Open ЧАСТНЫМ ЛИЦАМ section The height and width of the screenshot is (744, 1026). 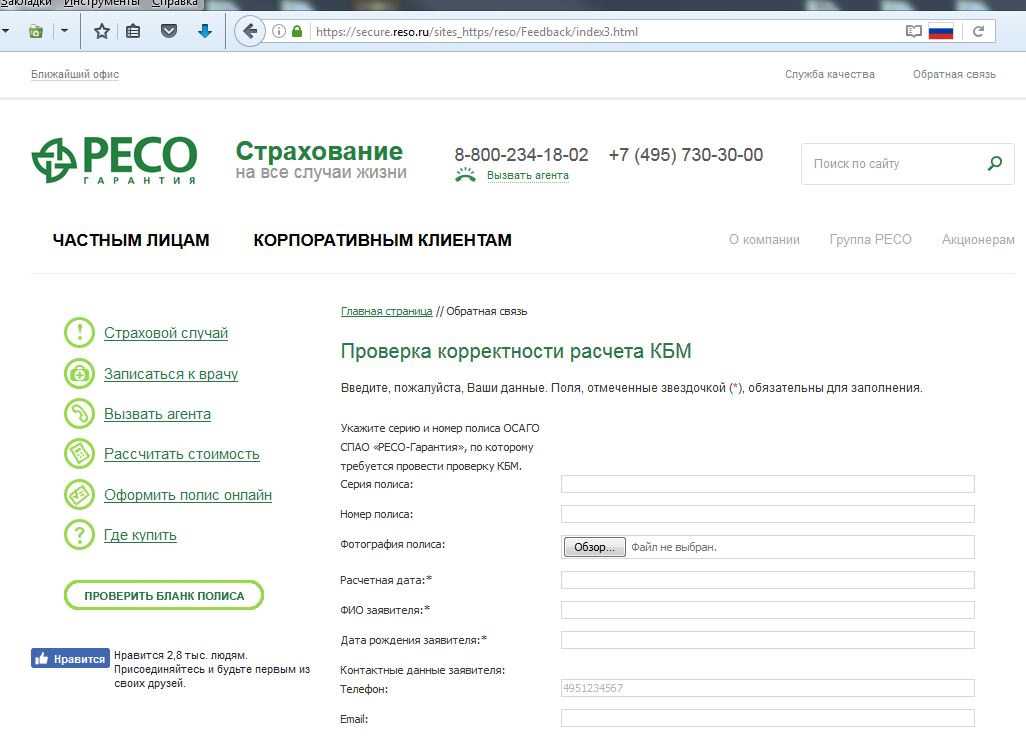click(131, 240)
